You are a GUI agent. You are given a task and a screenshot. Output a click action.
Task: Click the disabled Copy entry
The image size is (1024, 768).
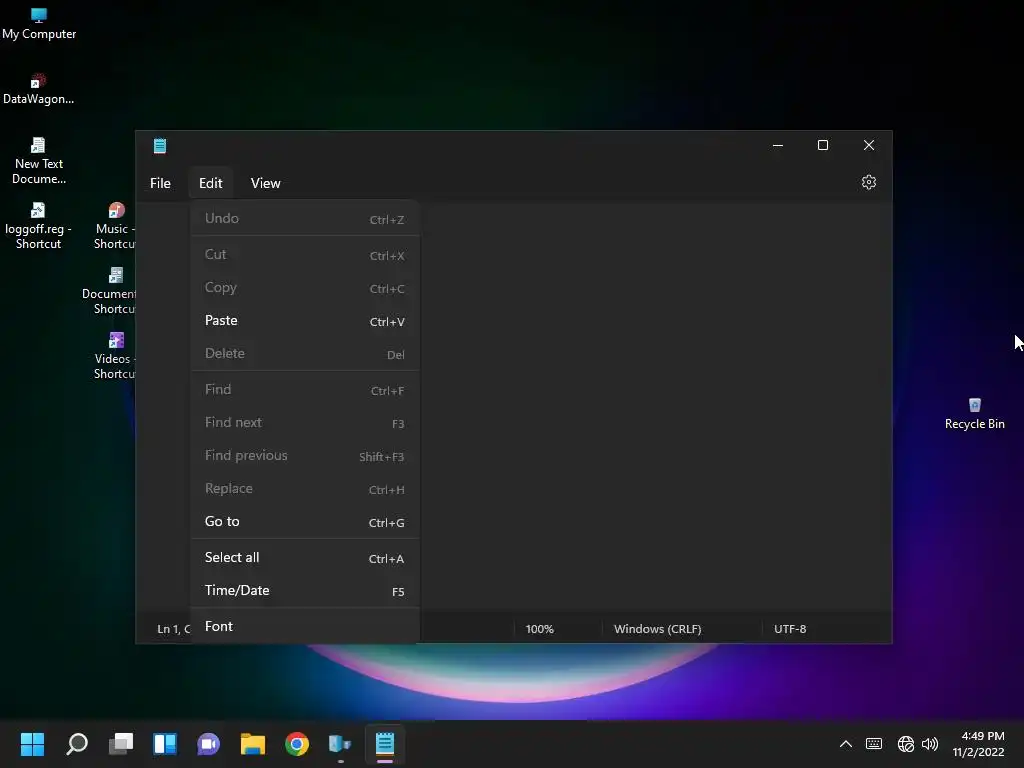304,288
